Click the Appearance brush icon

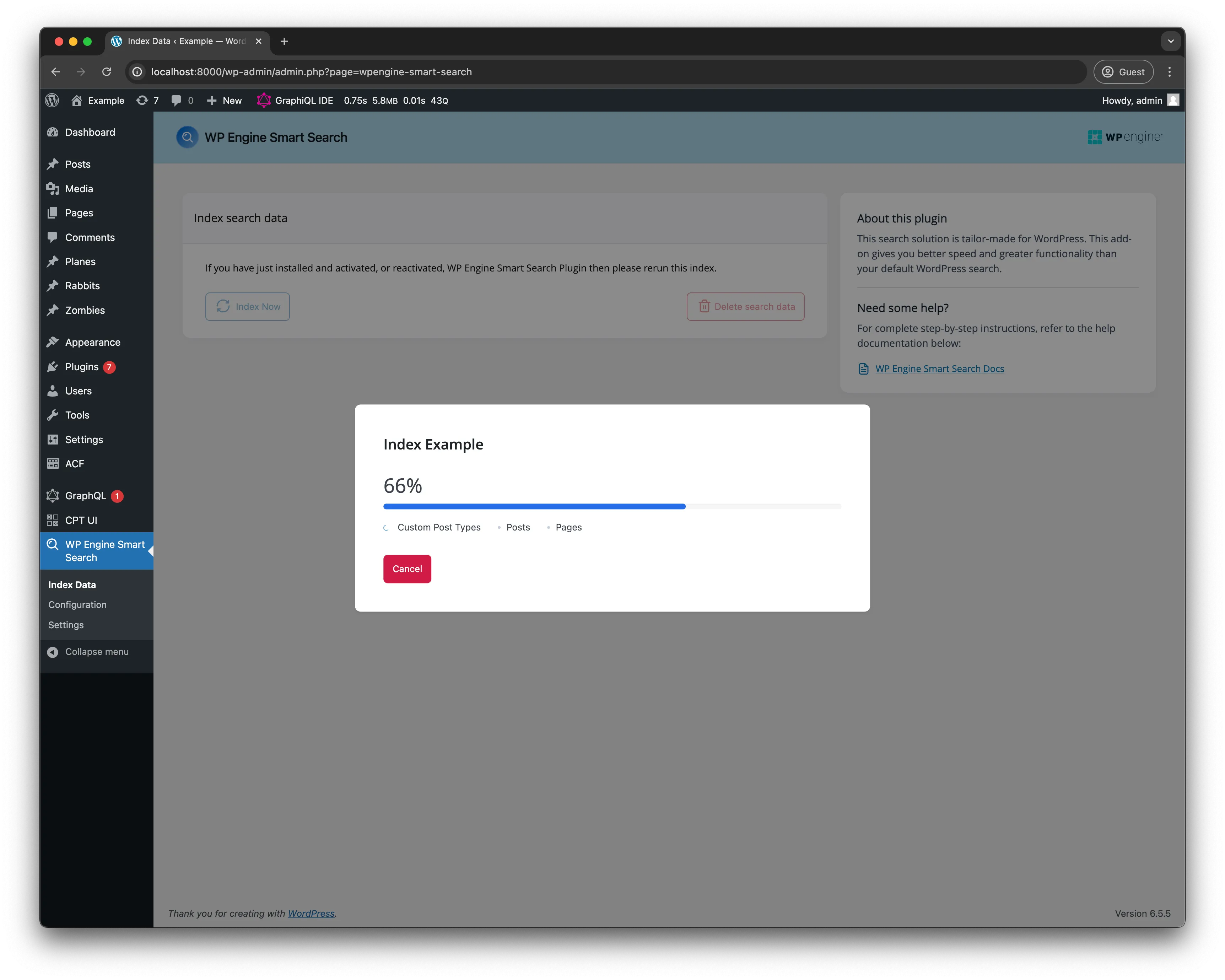[x=53, y=341]
